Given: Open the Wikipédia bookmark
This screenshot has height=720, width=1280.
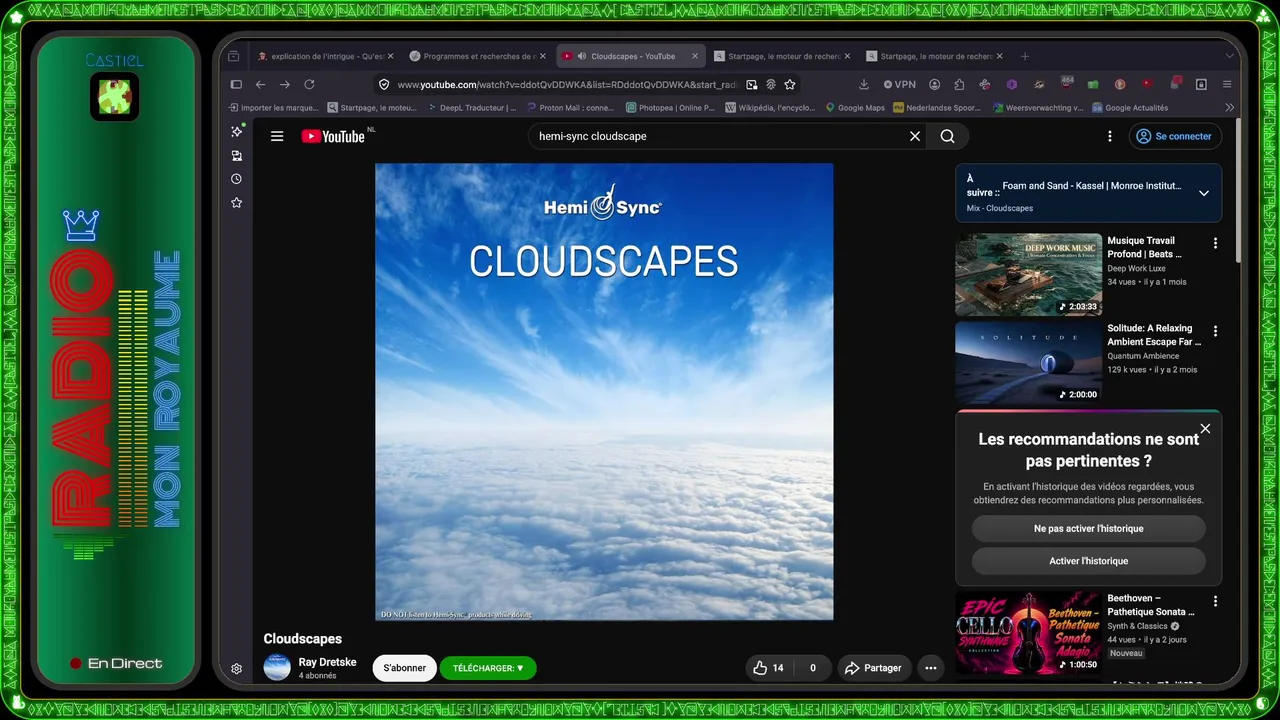Looking at the screenshot, I should (x=770, y=107).
